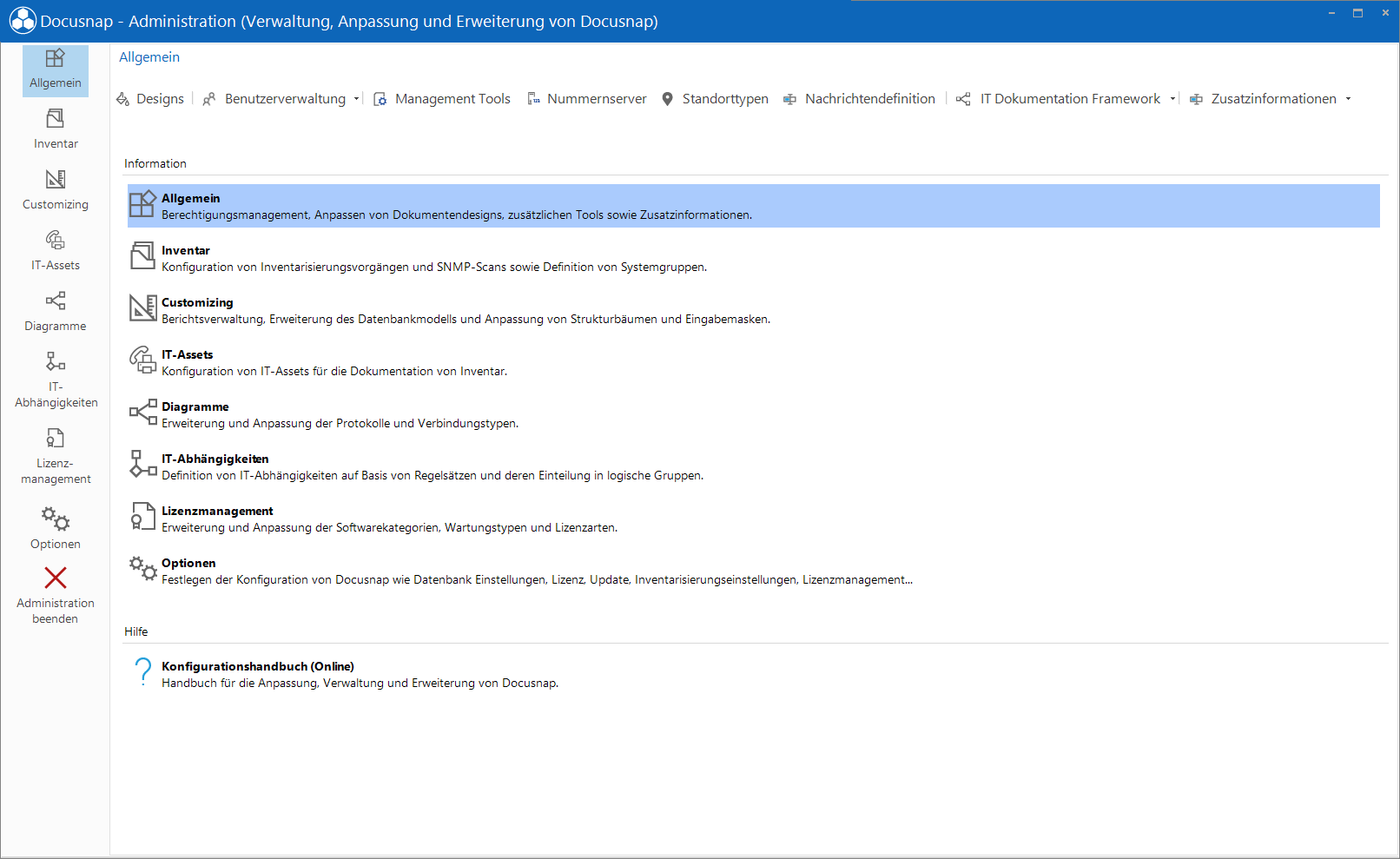The height and width of the screenshot is (859, 1400).
Task: Expand the Benutzerverwaltung dropdown arrow
Action: 356,99
